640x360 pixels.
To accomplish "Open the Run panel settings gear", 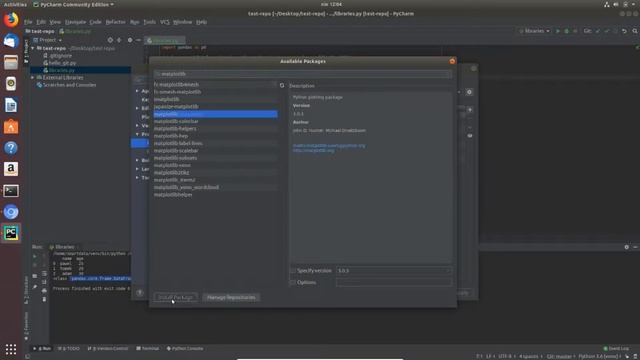I will [627, 247].
